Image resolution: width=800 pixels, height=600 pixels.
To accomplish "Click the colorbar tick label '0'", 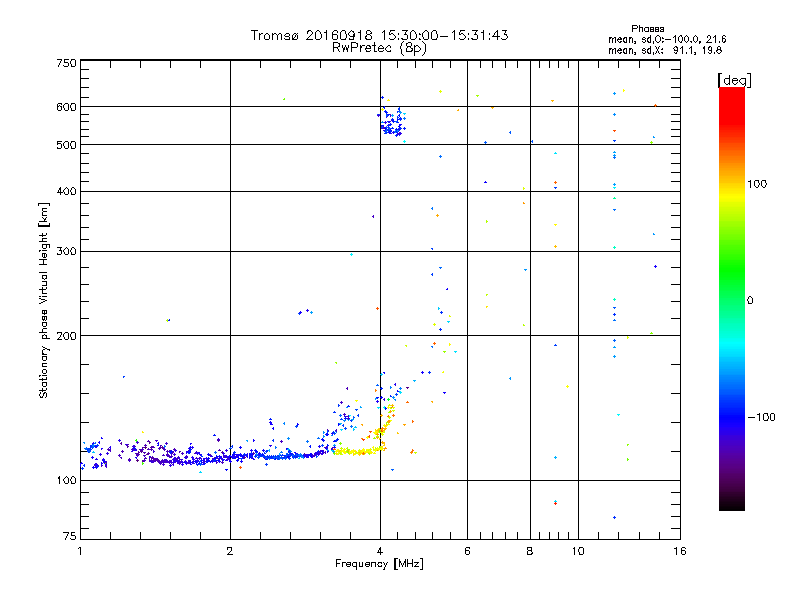I will tap(750, 301).
